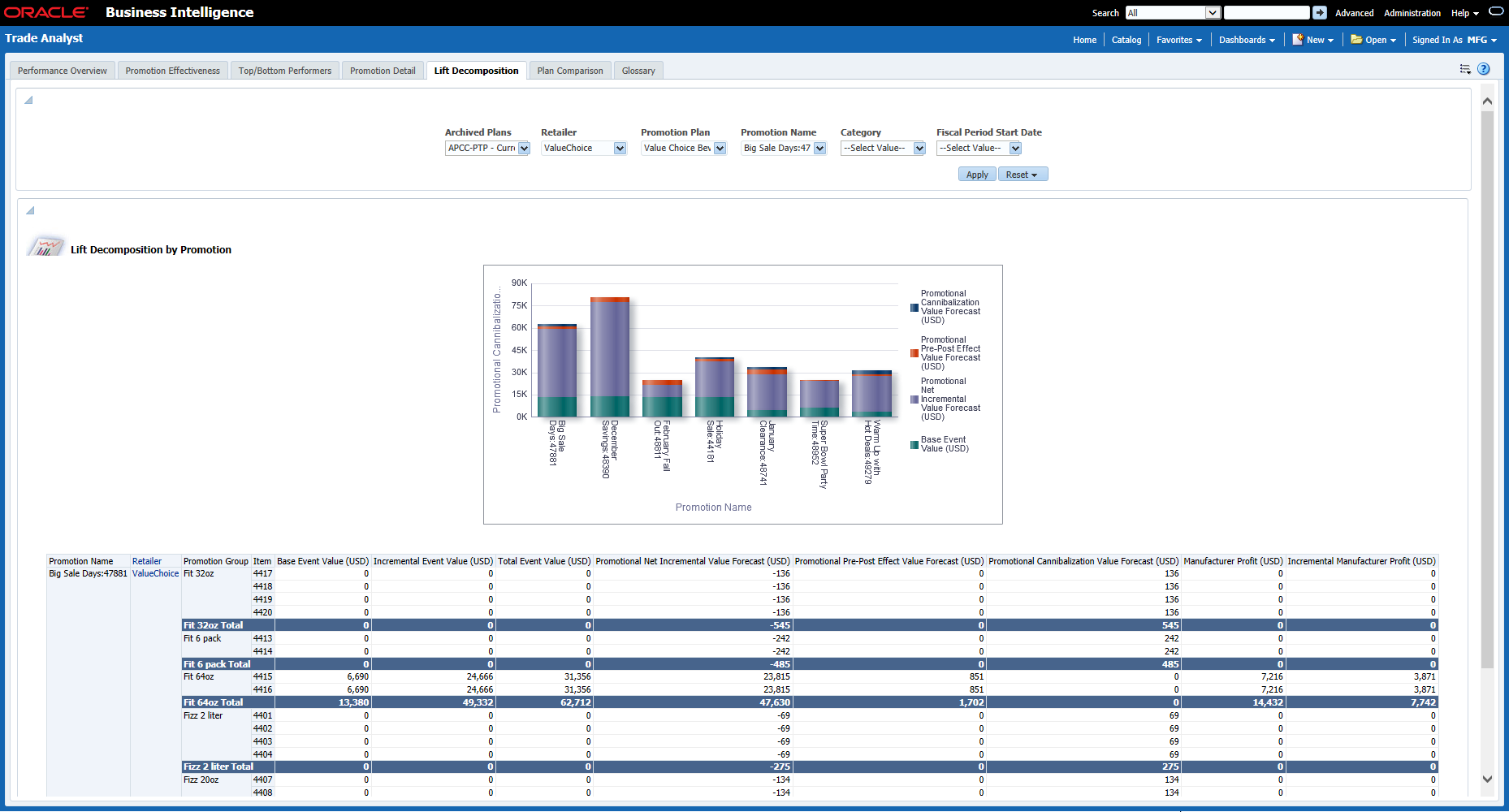Switch to the Plan Comparison tab
1509x812 pixels.
click(569, 71)
